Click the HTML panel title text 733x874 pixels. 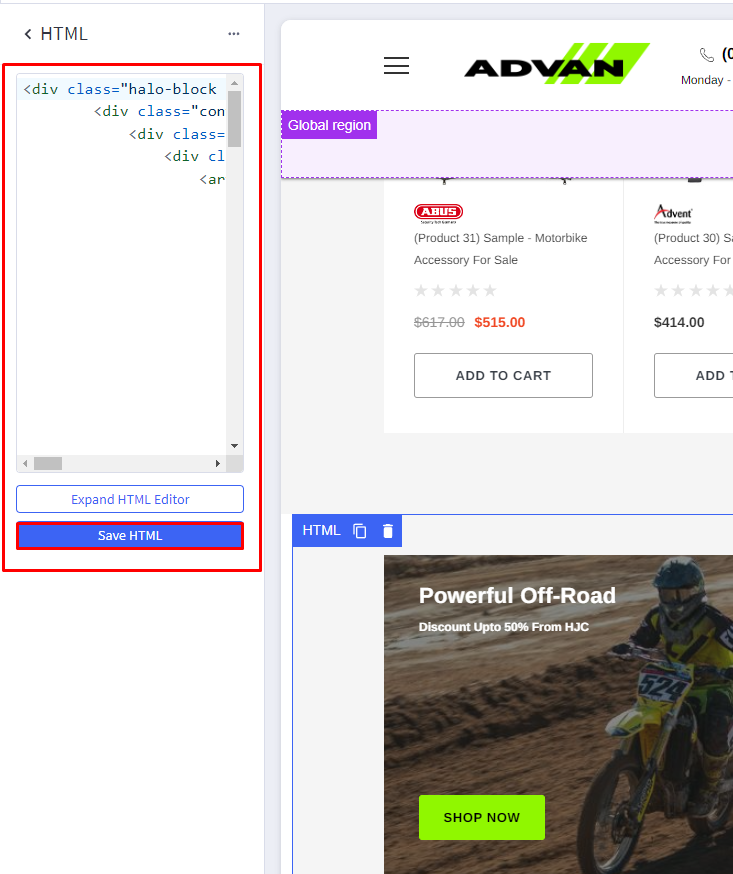pos(64,34)
